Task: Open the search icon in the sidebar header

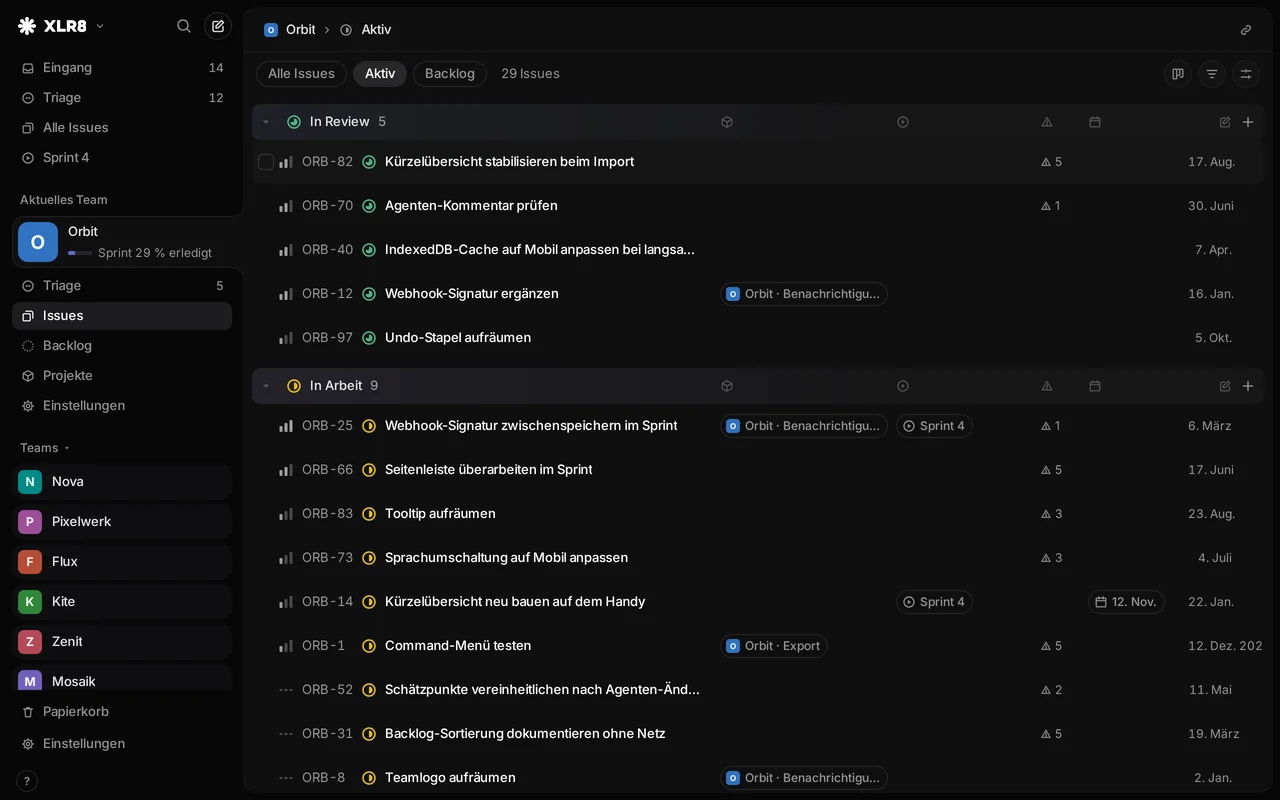Action: pos(184,26)
